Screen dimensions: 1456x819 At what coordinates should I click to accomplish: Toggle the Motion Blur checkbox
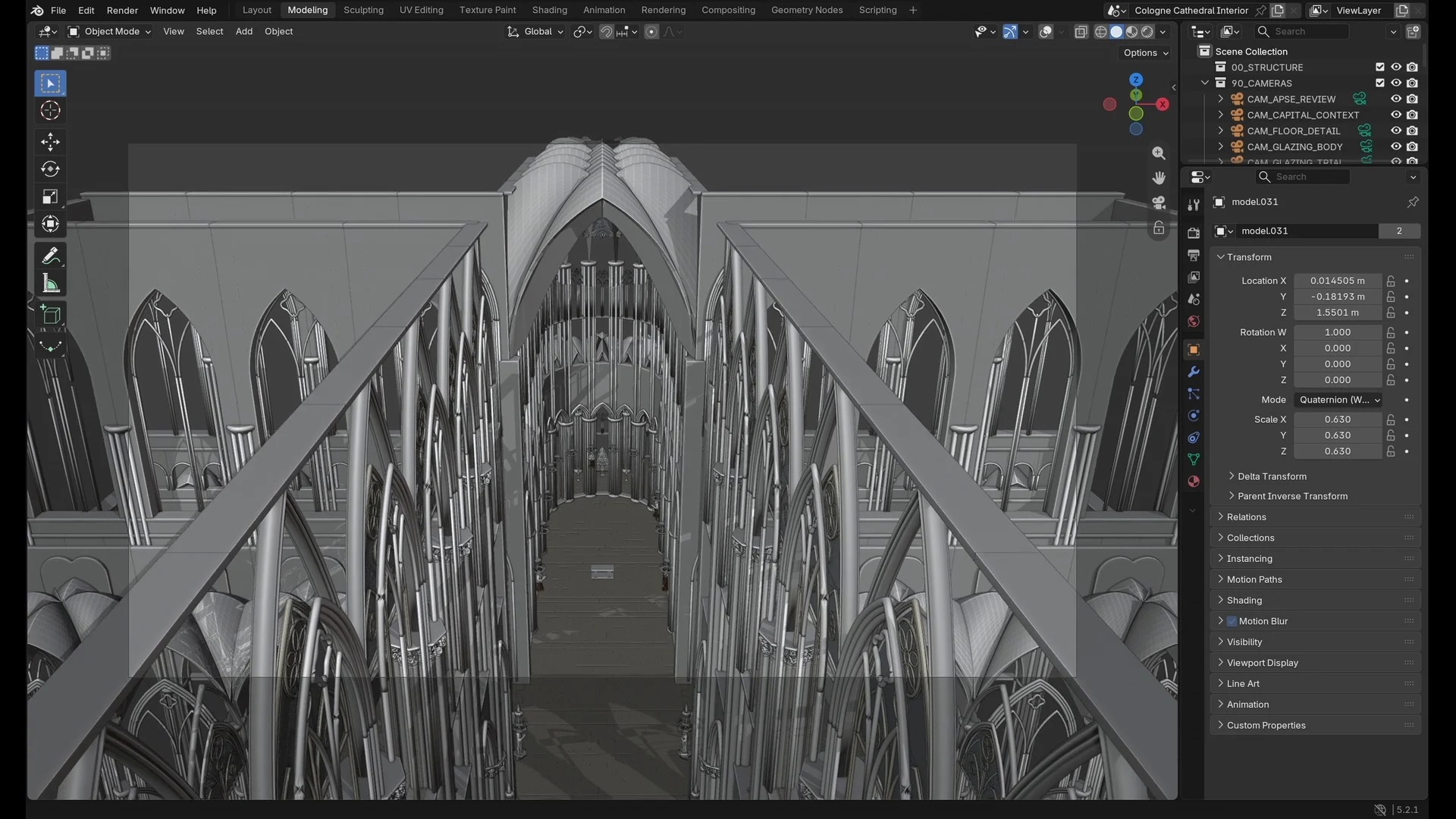point(1232,621)
